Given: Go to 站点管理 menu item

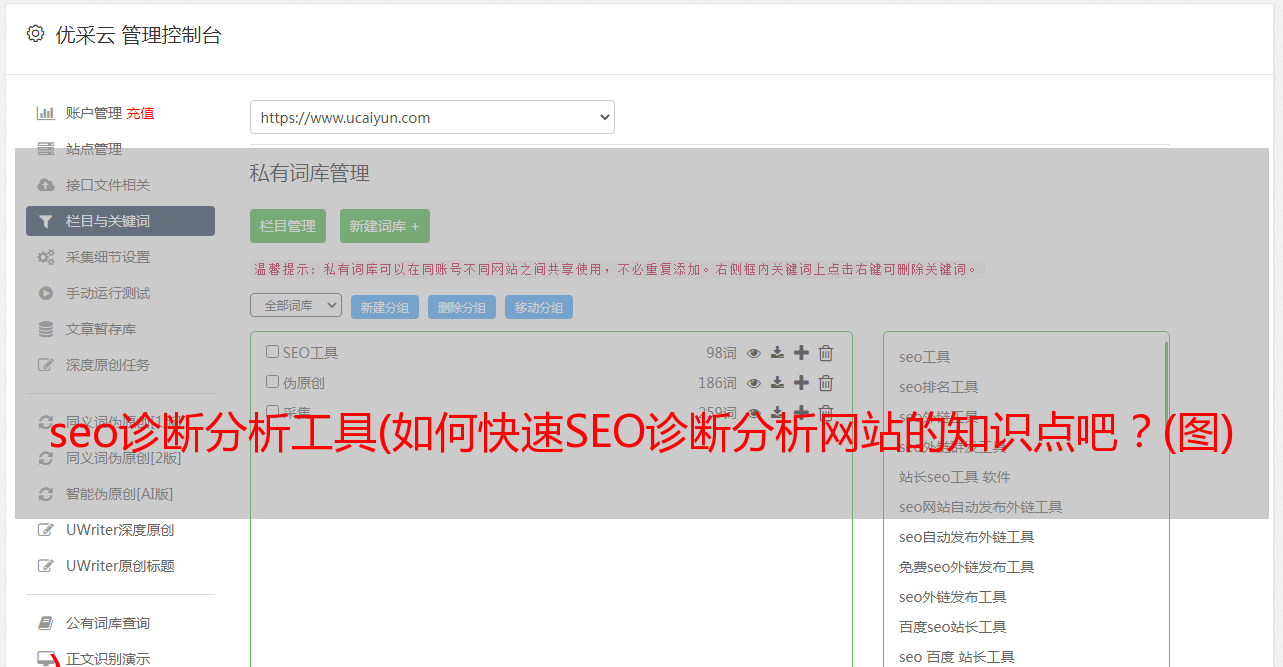Looking at the screenshot, I should click(94, 149).
